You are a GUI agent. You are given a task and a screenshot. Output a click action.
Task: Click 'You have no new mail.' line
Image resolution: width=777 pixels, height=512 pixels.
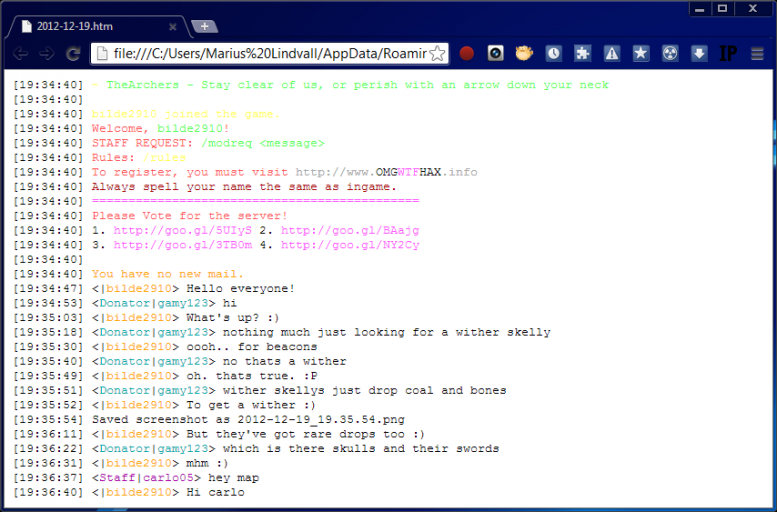tap(167, 274)
